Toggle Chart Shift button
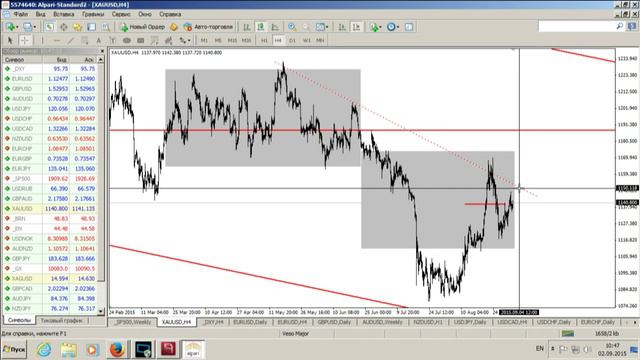640x360 pixels. [x=356, y=27]
